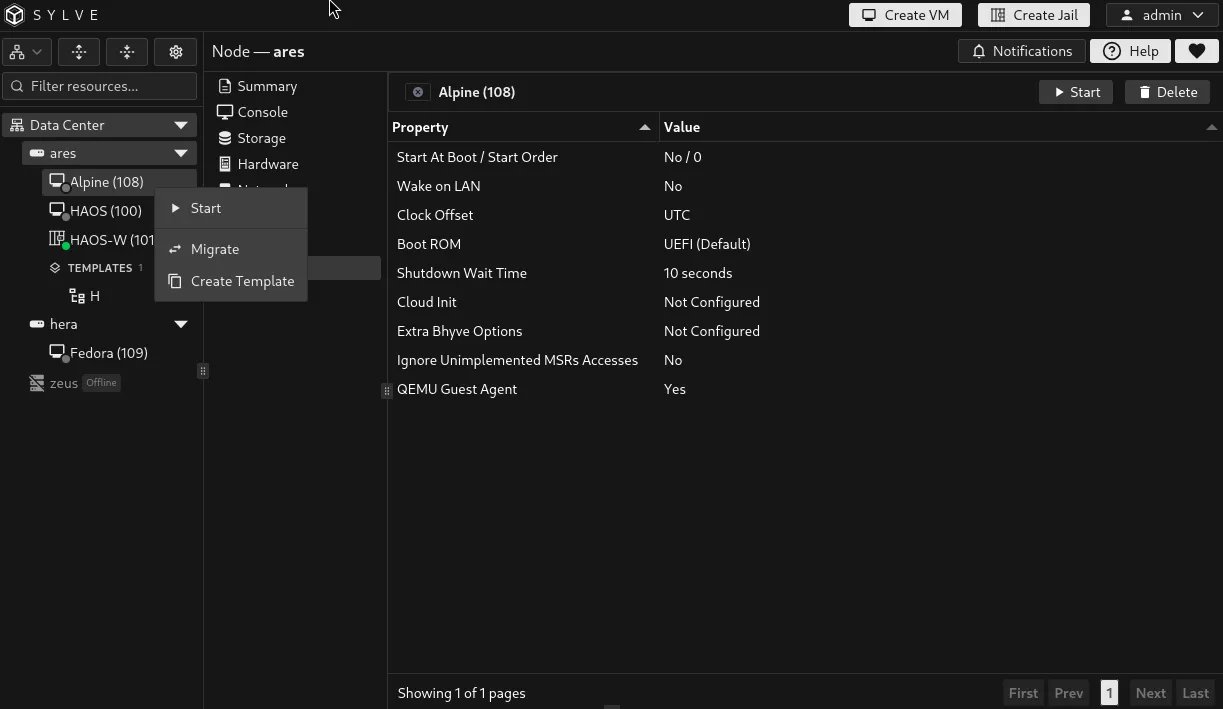Click the Fedora VM monitor icon
This screenshot has width=1223, height=709.
(57, 352)
